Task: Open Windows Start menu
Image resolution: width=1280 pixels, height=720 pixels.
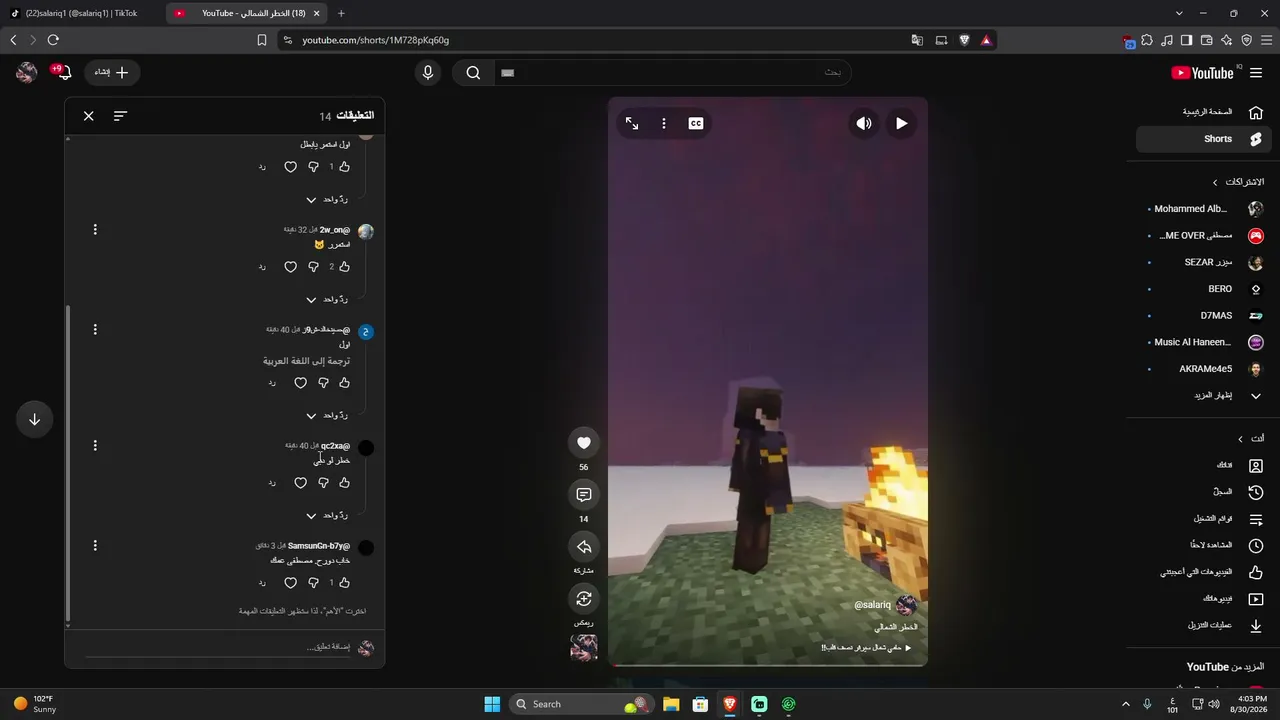Action: pyautogui.click(x=492, y=704)
